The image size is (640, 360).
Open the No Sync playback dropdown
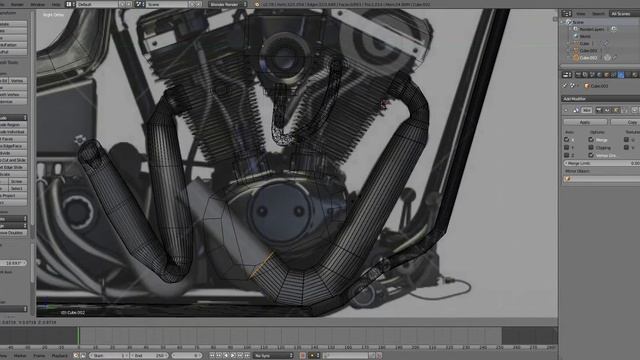click(273, 356)
